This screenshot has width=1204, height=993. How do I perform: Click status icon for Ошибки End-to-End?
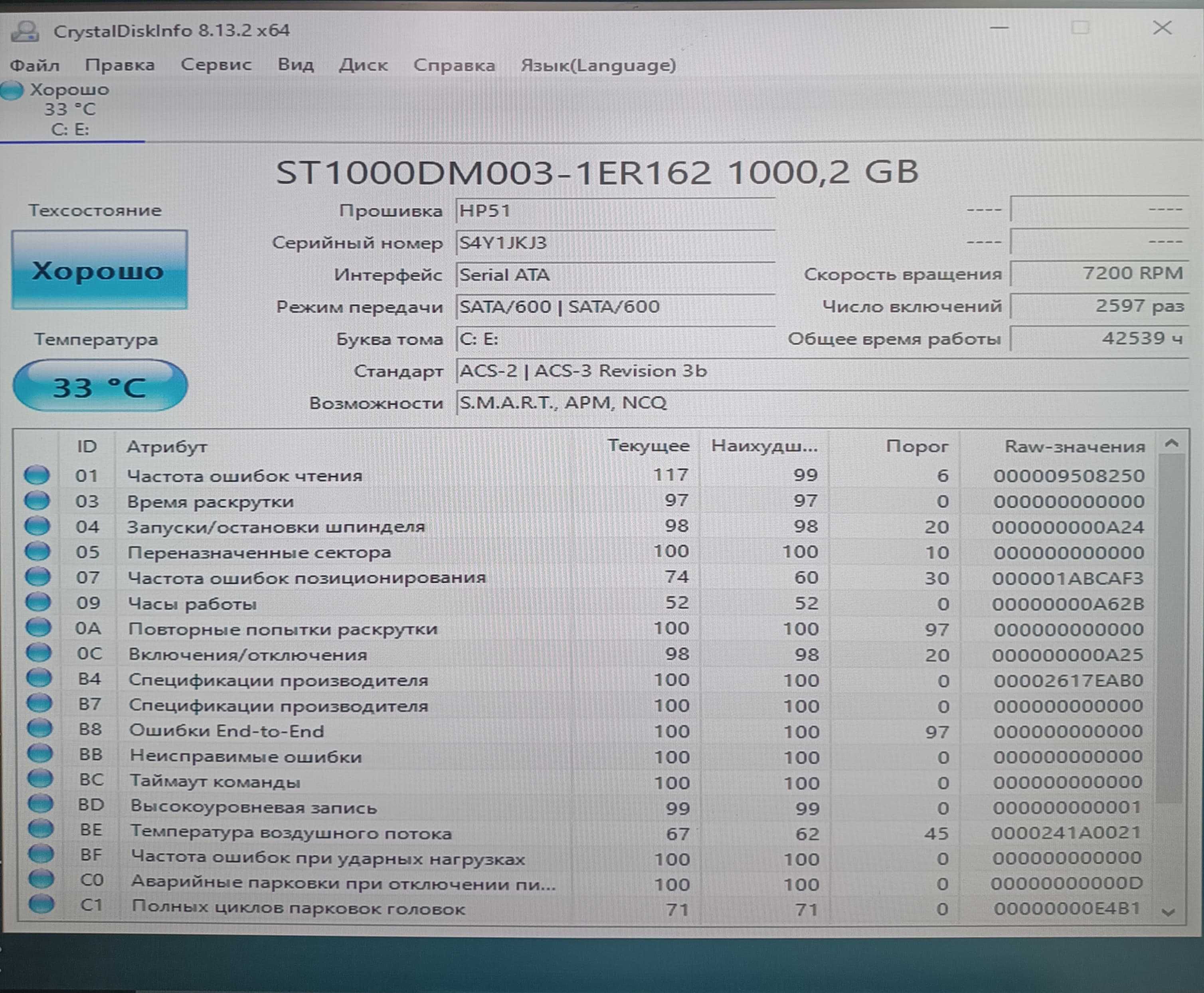(40, 728)
